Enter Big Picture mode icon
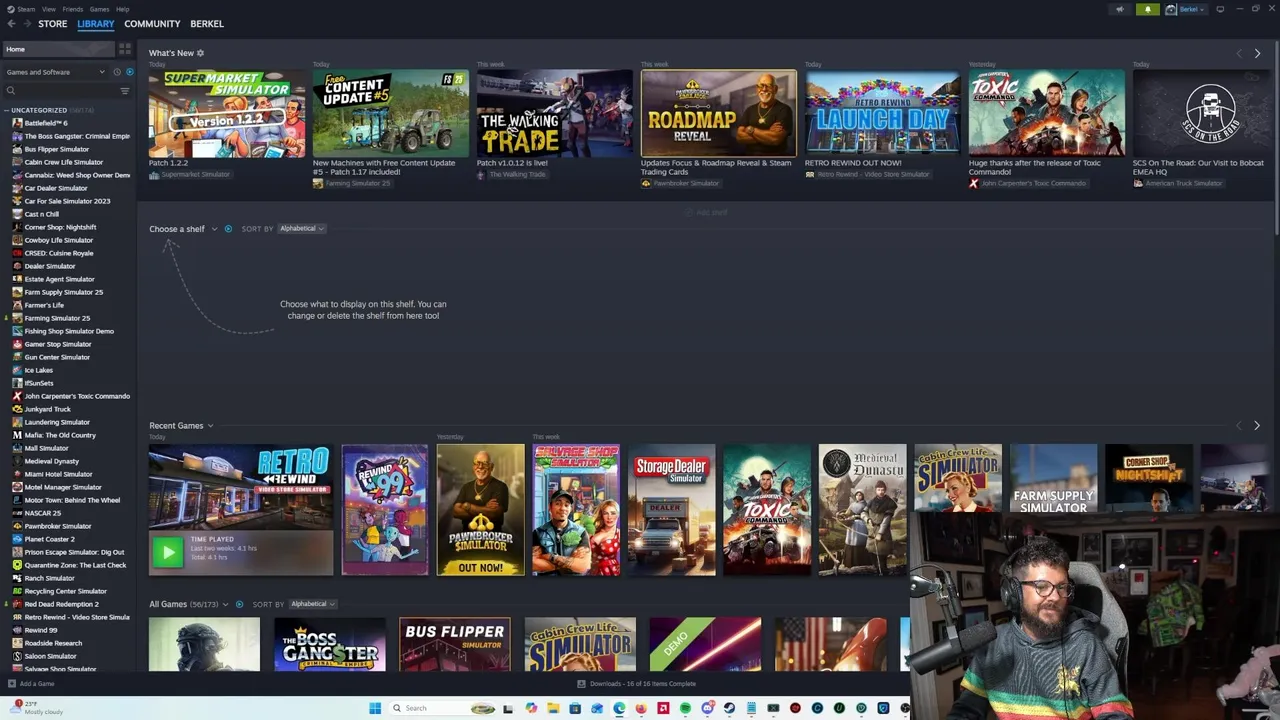Screen dimensions: 1280x720 pyautogui.click(x=1220, y=9)
